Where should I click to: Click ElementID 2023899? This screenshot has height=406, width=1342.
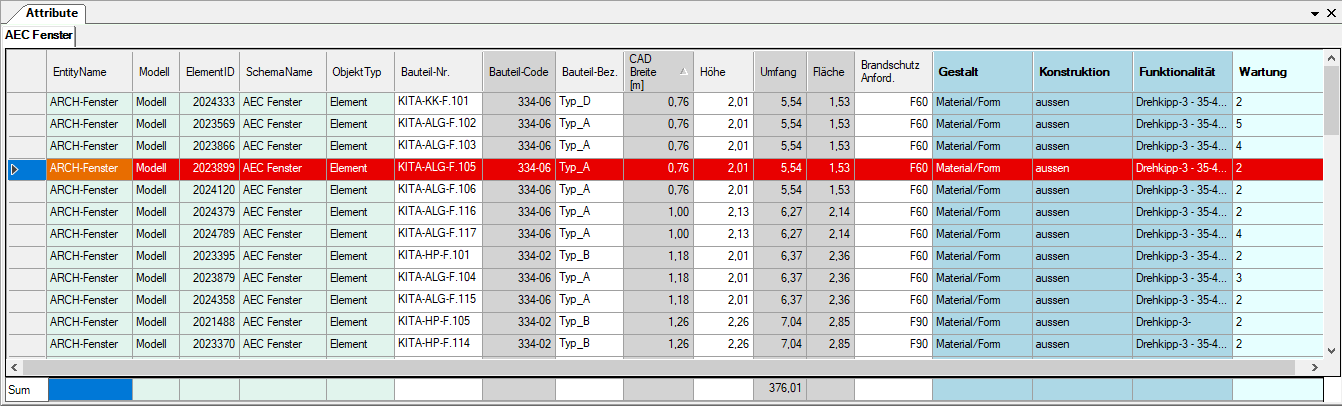(x=210, y=169)
